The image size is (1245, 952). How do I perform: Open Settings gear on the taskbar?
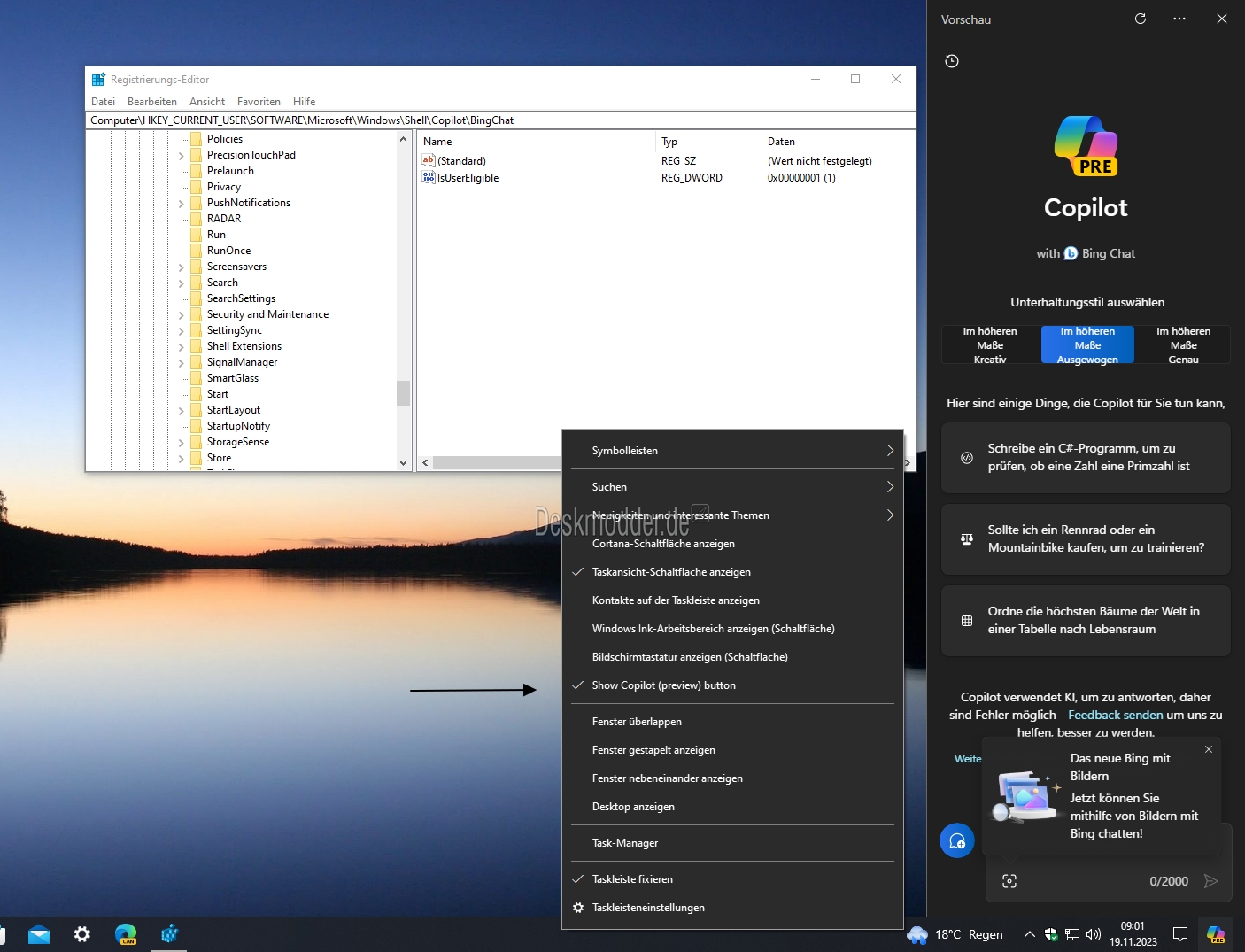[x=82, y=934]
